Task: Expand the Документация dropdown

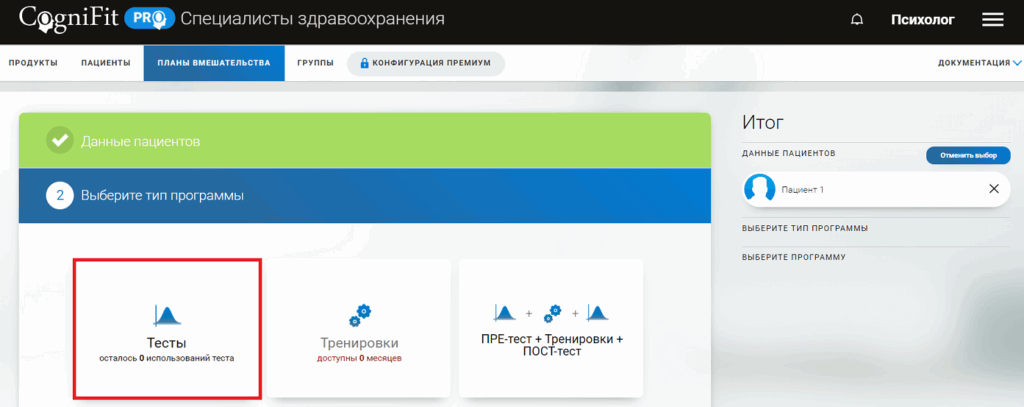Action: pyautogui.click(x=979, y=63)
